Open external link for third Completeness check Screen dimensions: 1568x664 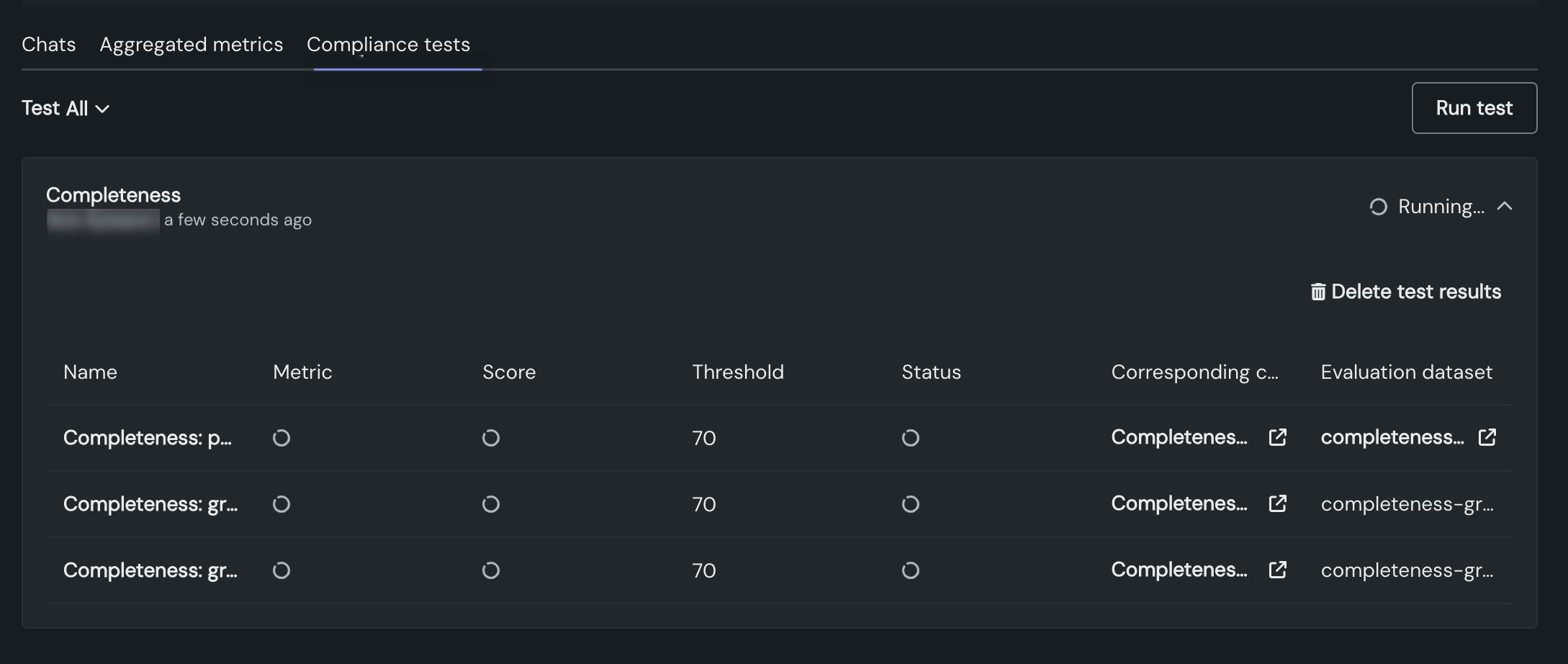coord(1277,570)
